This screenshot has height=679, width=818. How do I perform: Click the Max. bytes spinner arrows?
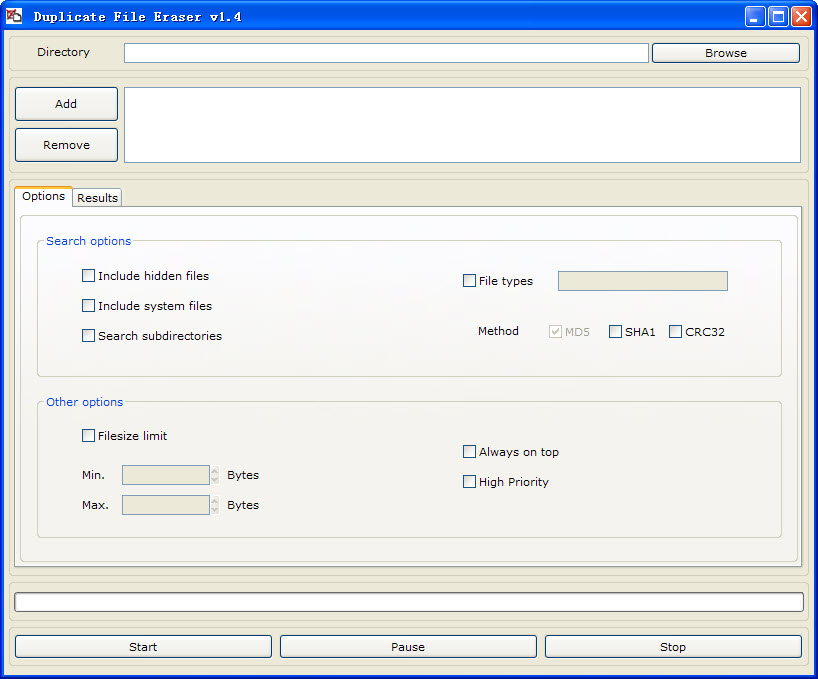click(x=215, y=505)
